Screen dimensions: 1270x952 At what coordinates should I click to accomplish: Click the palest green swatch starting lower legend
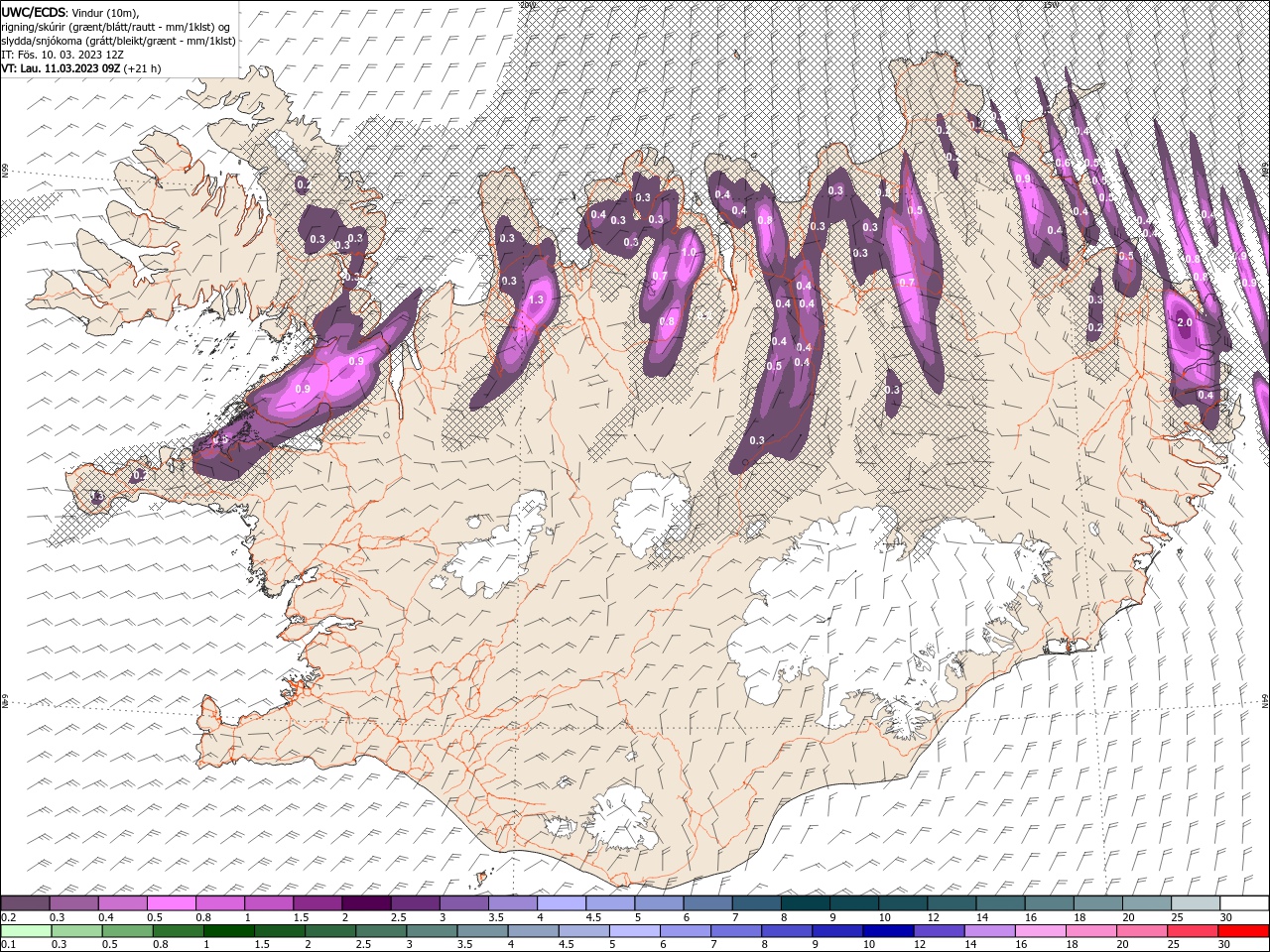coord(25,931)
